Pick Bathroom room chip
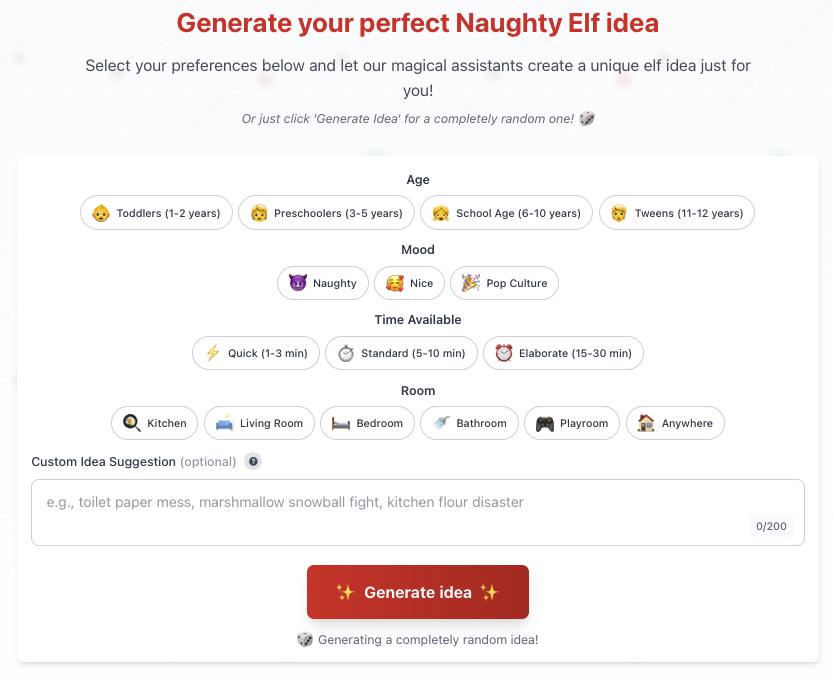The image size is (833, 678). (x=469, y=423)
